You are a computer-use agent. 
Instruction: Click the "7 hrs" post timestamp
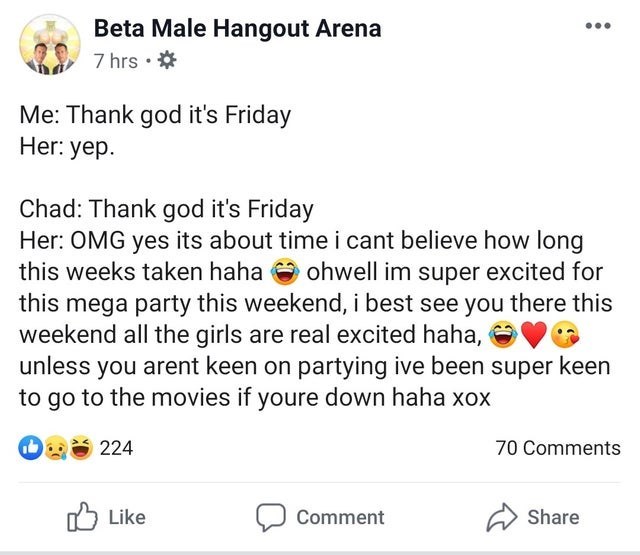[115, 61]
